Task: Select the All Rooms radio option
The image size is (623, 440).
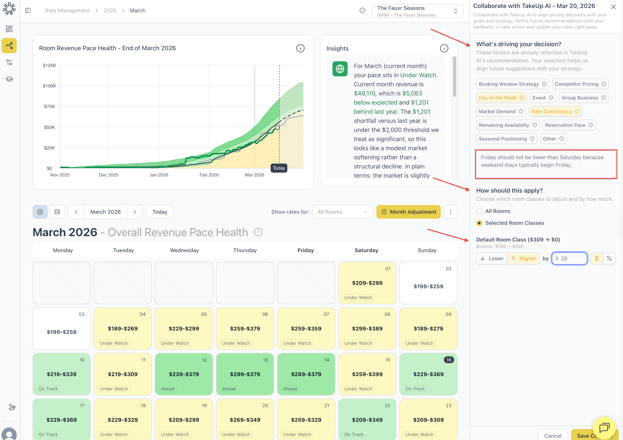Action: click(x=480, y=211)
